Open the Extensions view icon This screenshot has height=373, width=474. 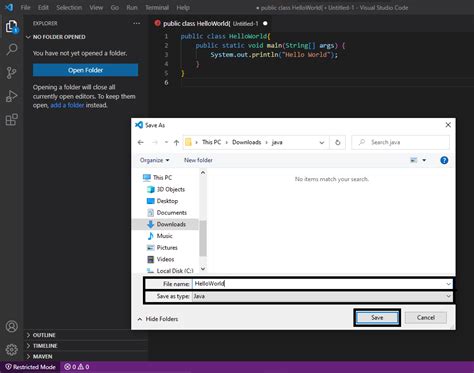point(12,119)
